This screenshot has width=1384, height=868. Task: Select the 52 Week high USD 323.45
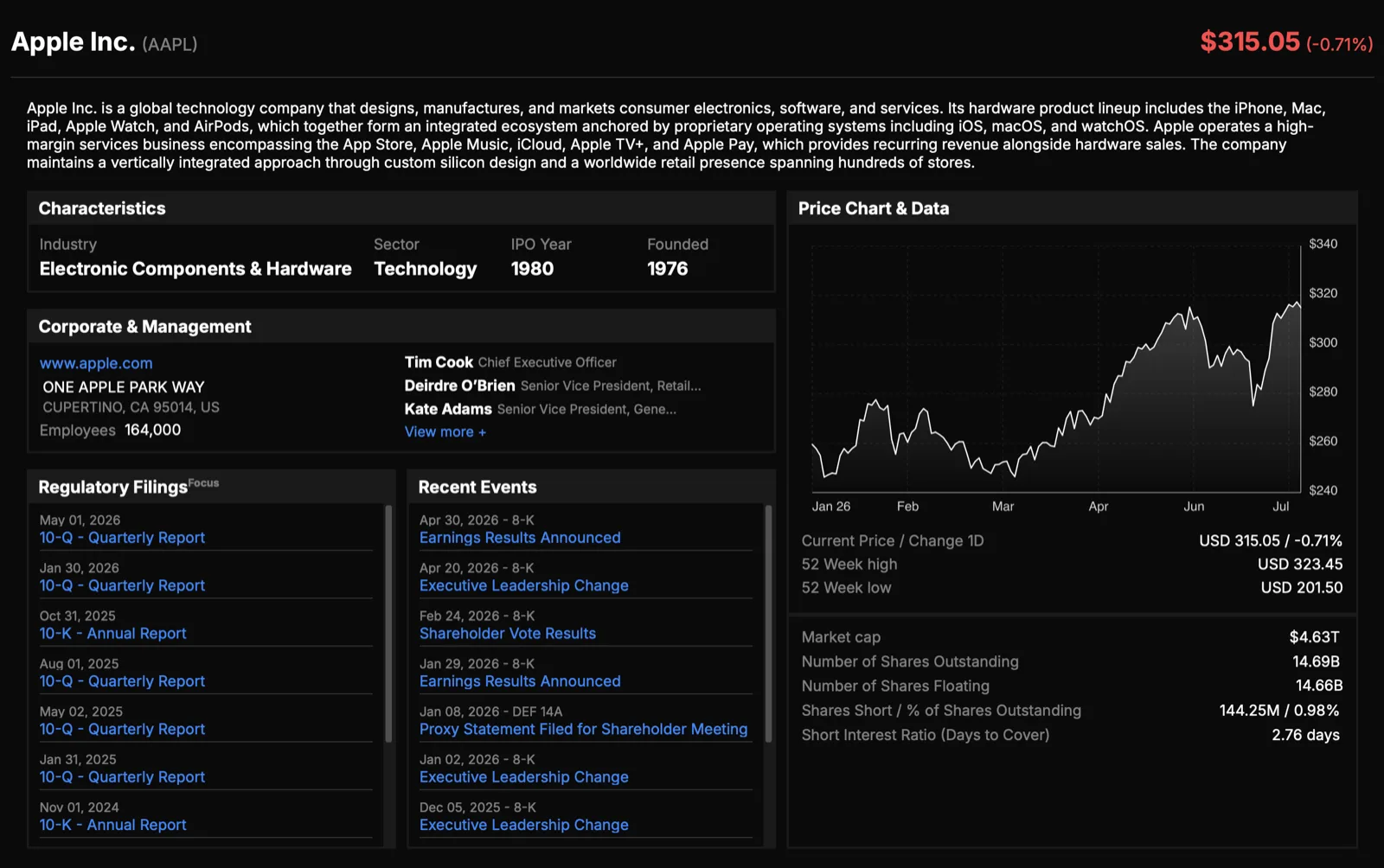[1300, 564]
